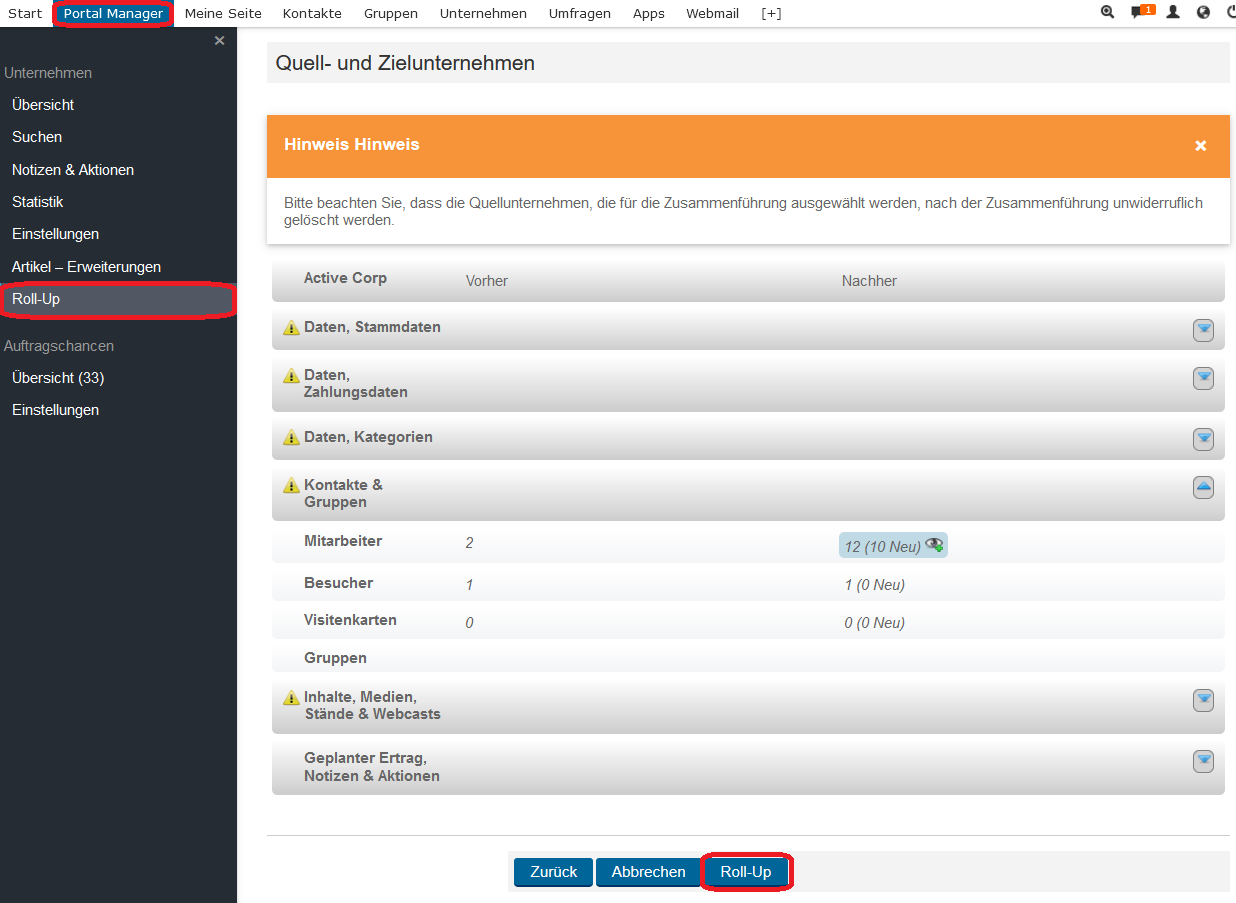This screenshot has height=903, width=1236.
Task: Open Übersicht (33) under Auftragschancen
Action: point(58,378)
